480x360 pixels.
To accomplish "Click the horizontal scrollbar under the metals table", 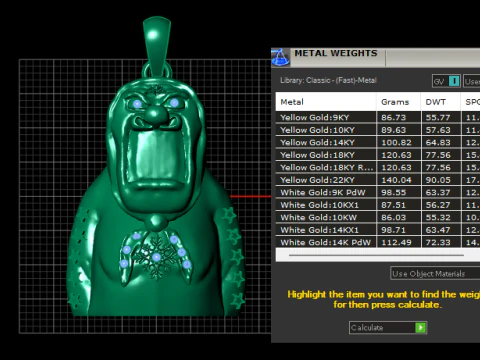I will (x=376, y=255).
